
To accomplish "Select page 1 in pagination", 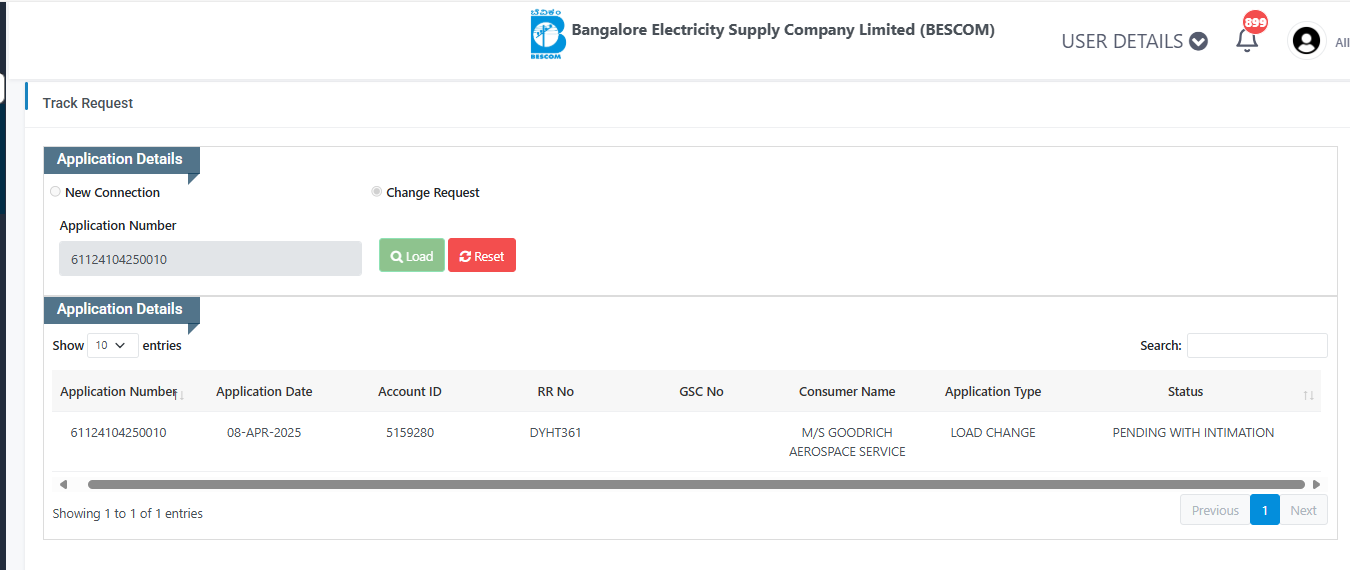I will (1265, 510).
